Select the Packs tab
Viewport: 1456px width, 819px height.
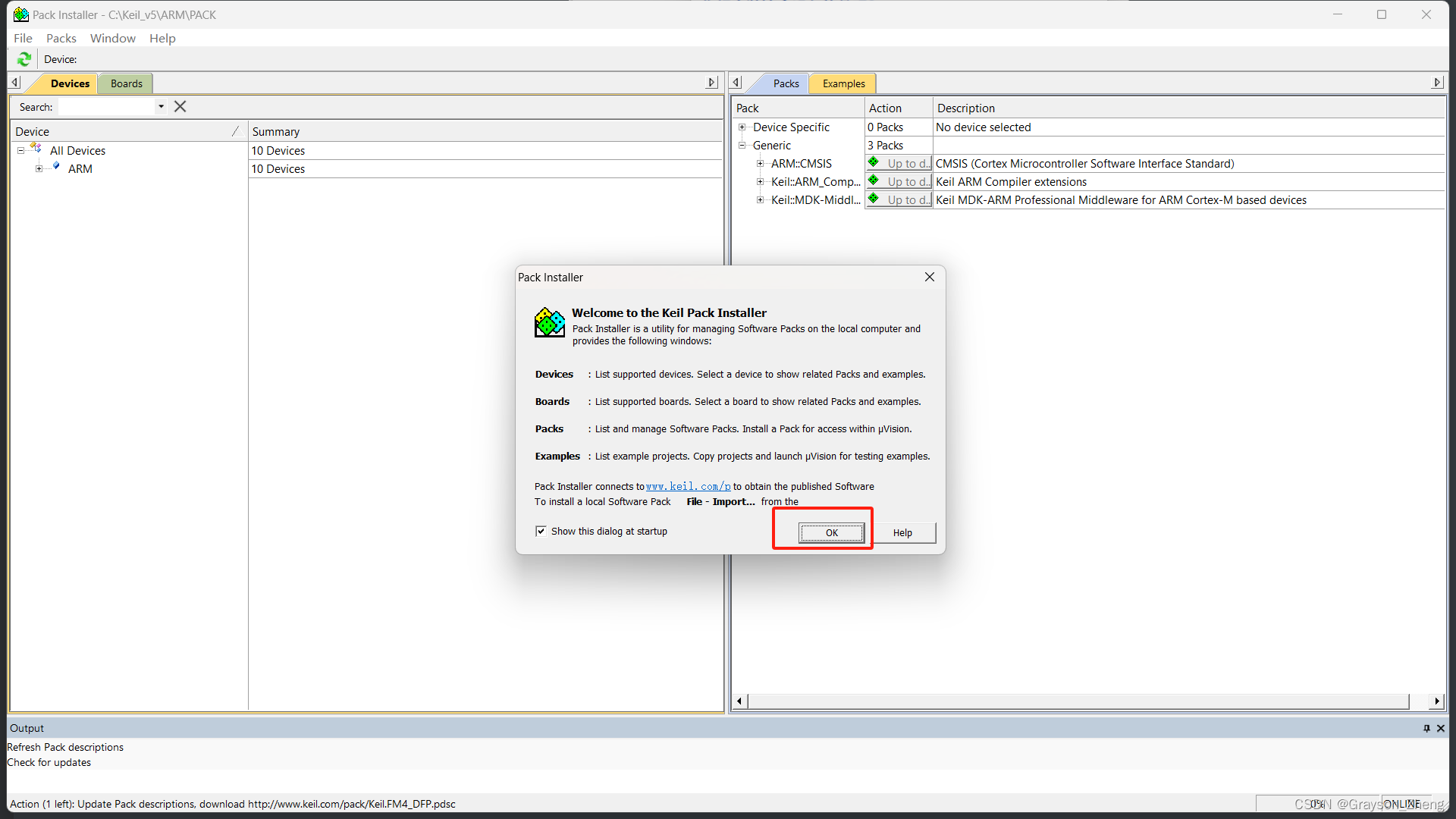[786, 83]
